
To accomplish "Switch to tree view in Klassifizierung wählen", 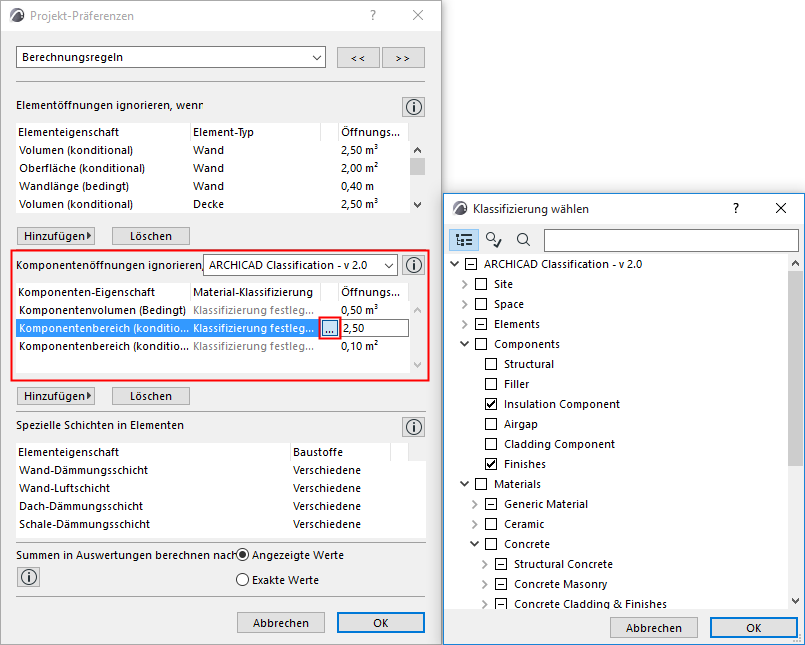I will [x=464, y=239].
